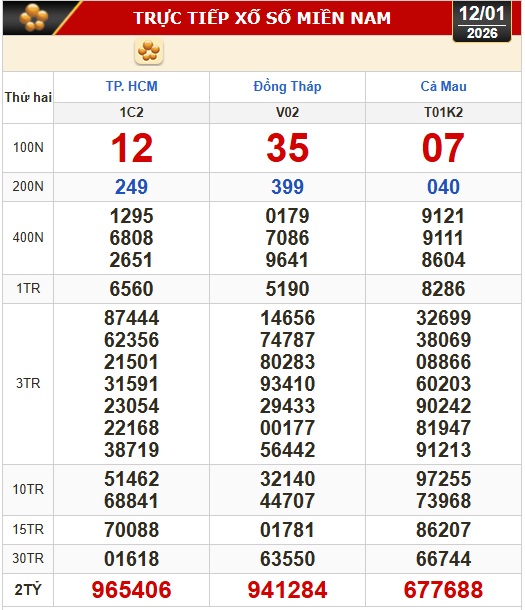The image size is (525, 610).
Task: Select jackpot number 677688
Action: 443,590
